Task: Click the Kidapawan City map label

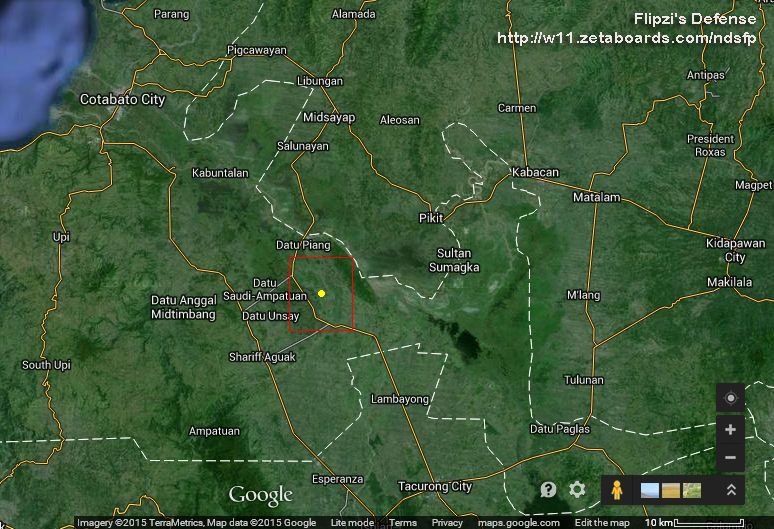Action: 735,251
